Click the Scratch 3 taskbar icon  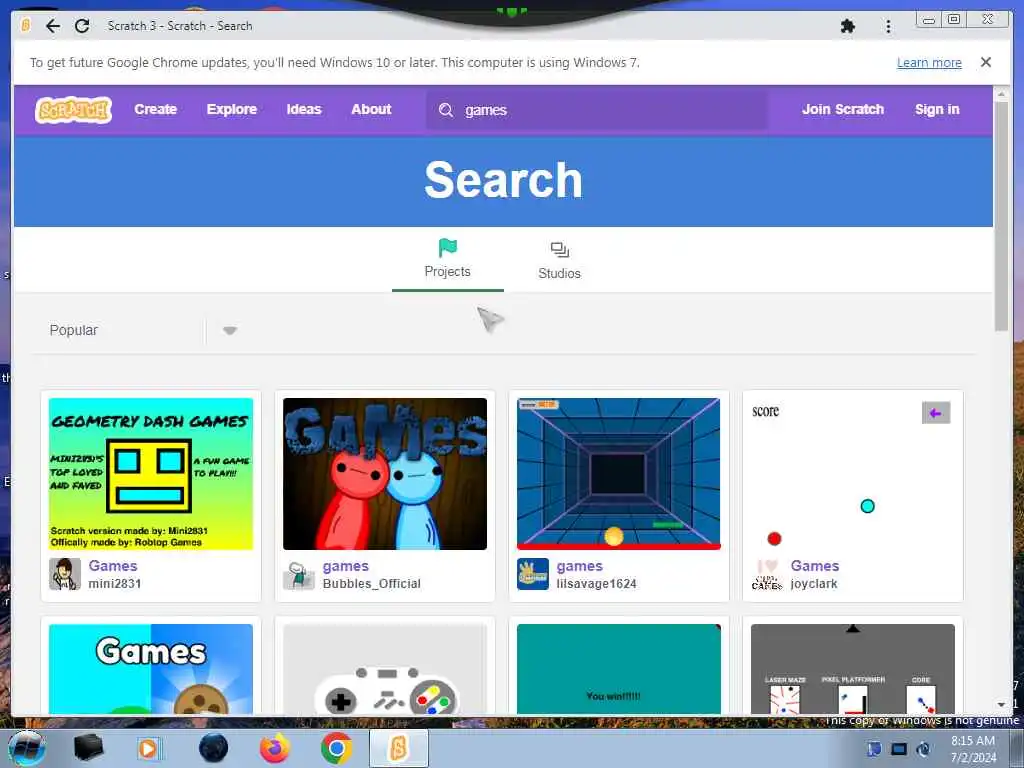pyautogui.click(x=398, y=748)
